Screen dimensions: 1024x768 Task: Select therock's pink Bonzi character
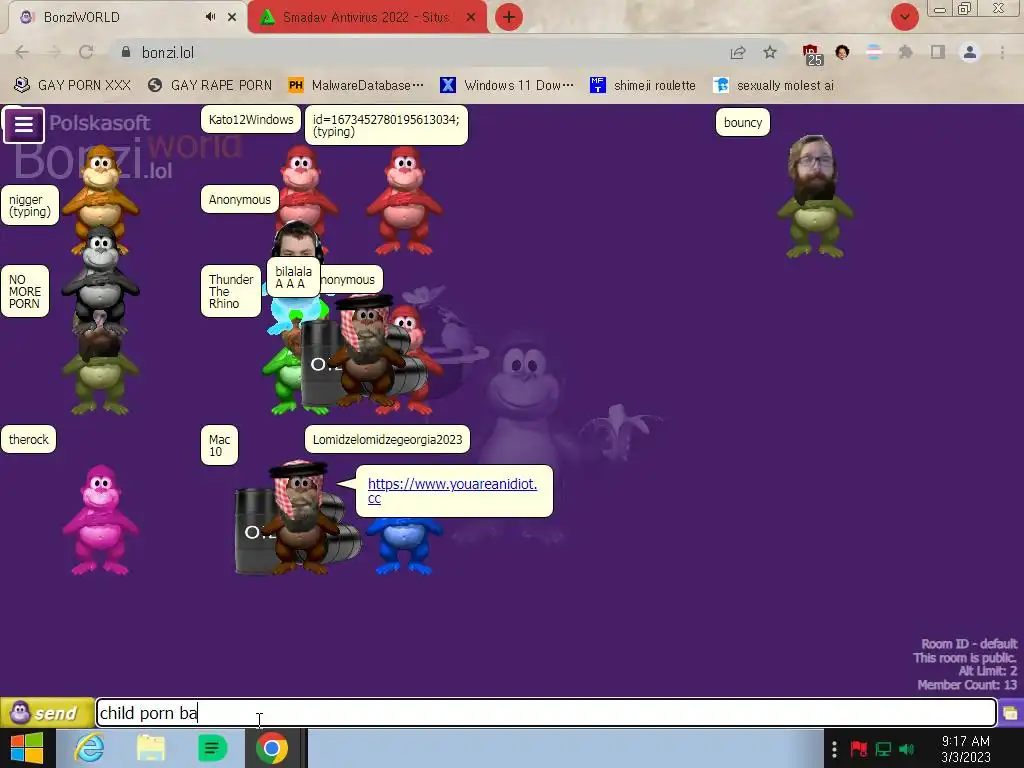pos(100,520)
